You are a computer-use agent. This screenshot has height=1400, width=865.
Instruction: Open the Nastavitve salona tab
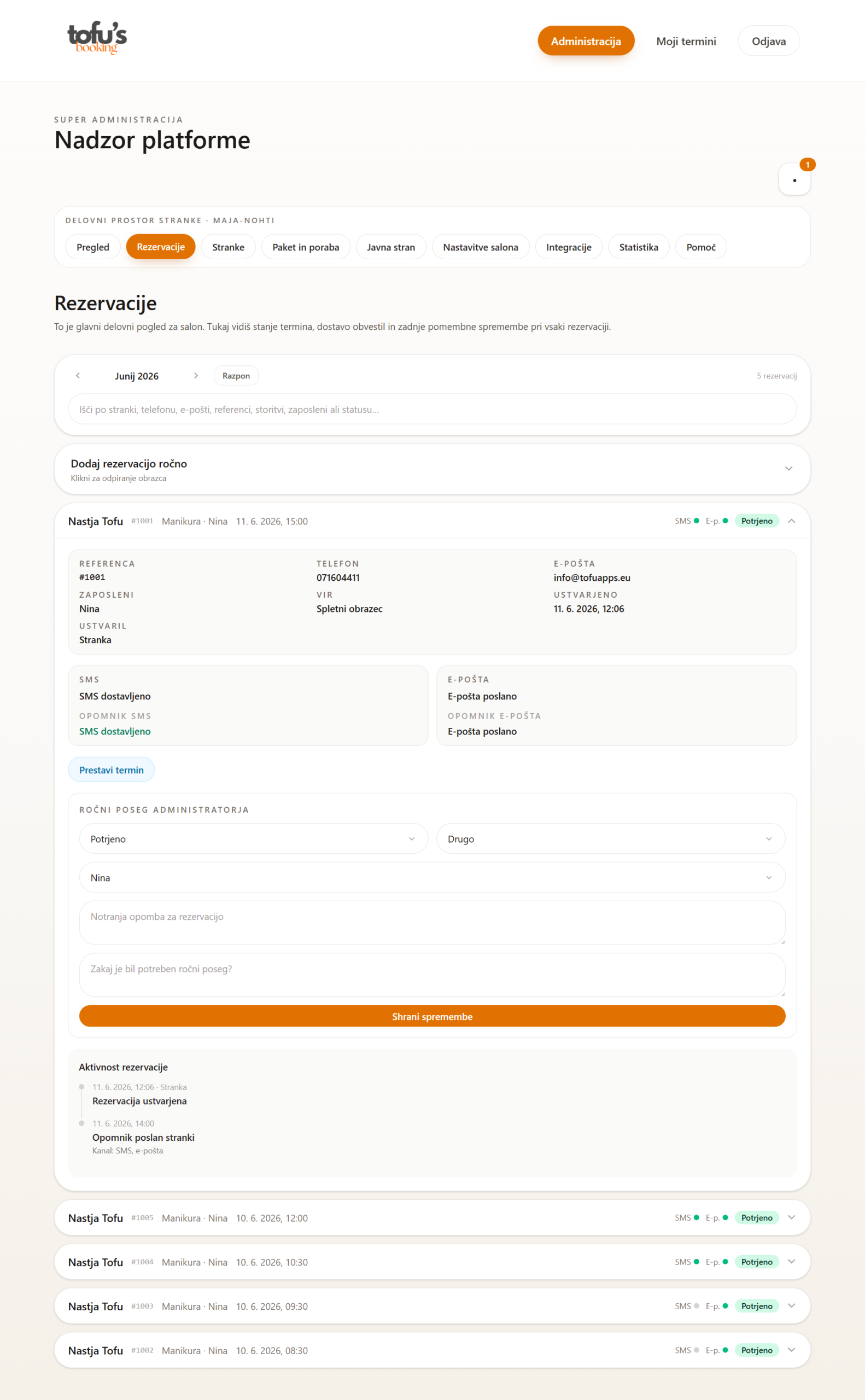click(x=481, y=247)
